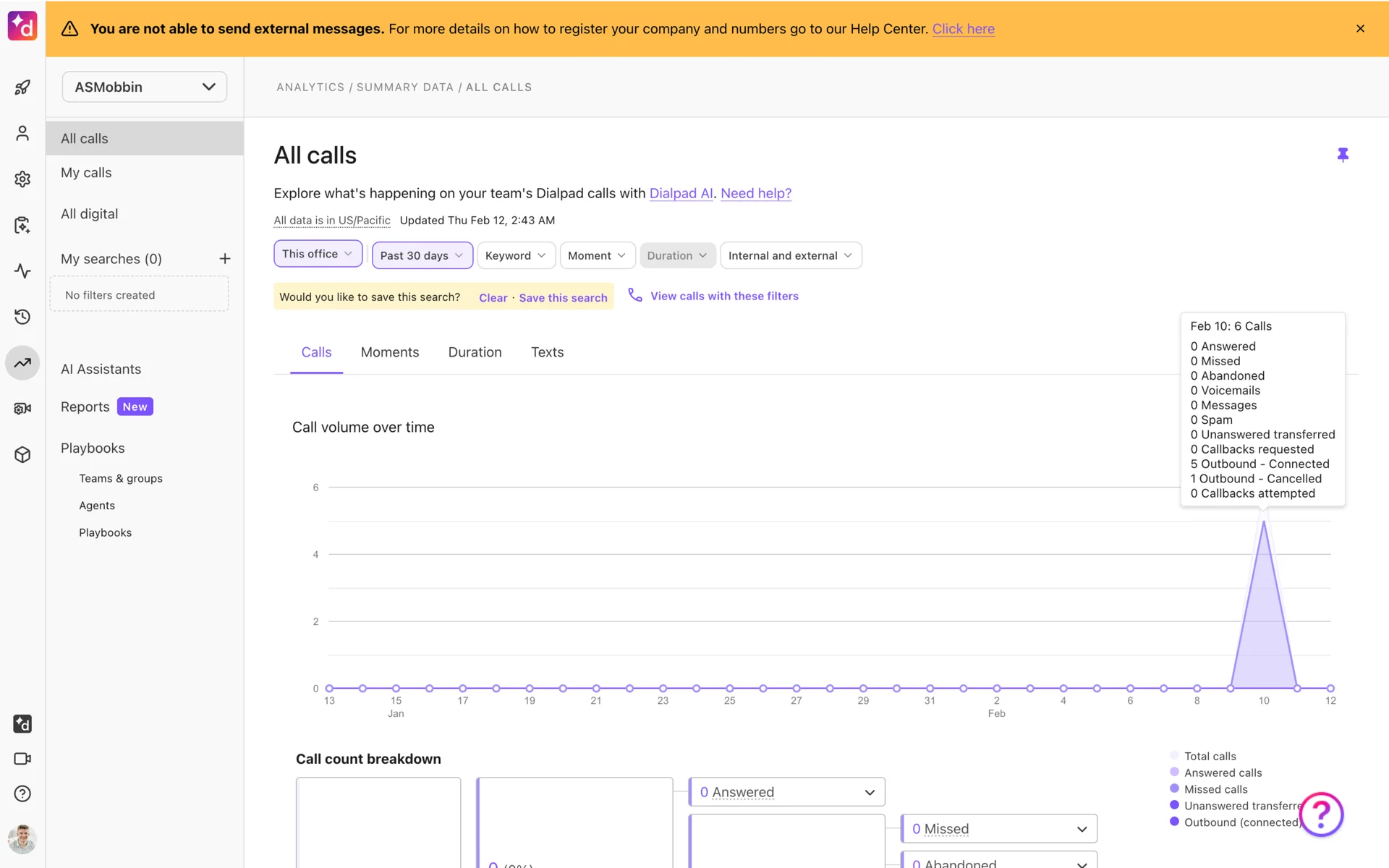Dismiss the external messages warning banner

[x=1360, y=29]
